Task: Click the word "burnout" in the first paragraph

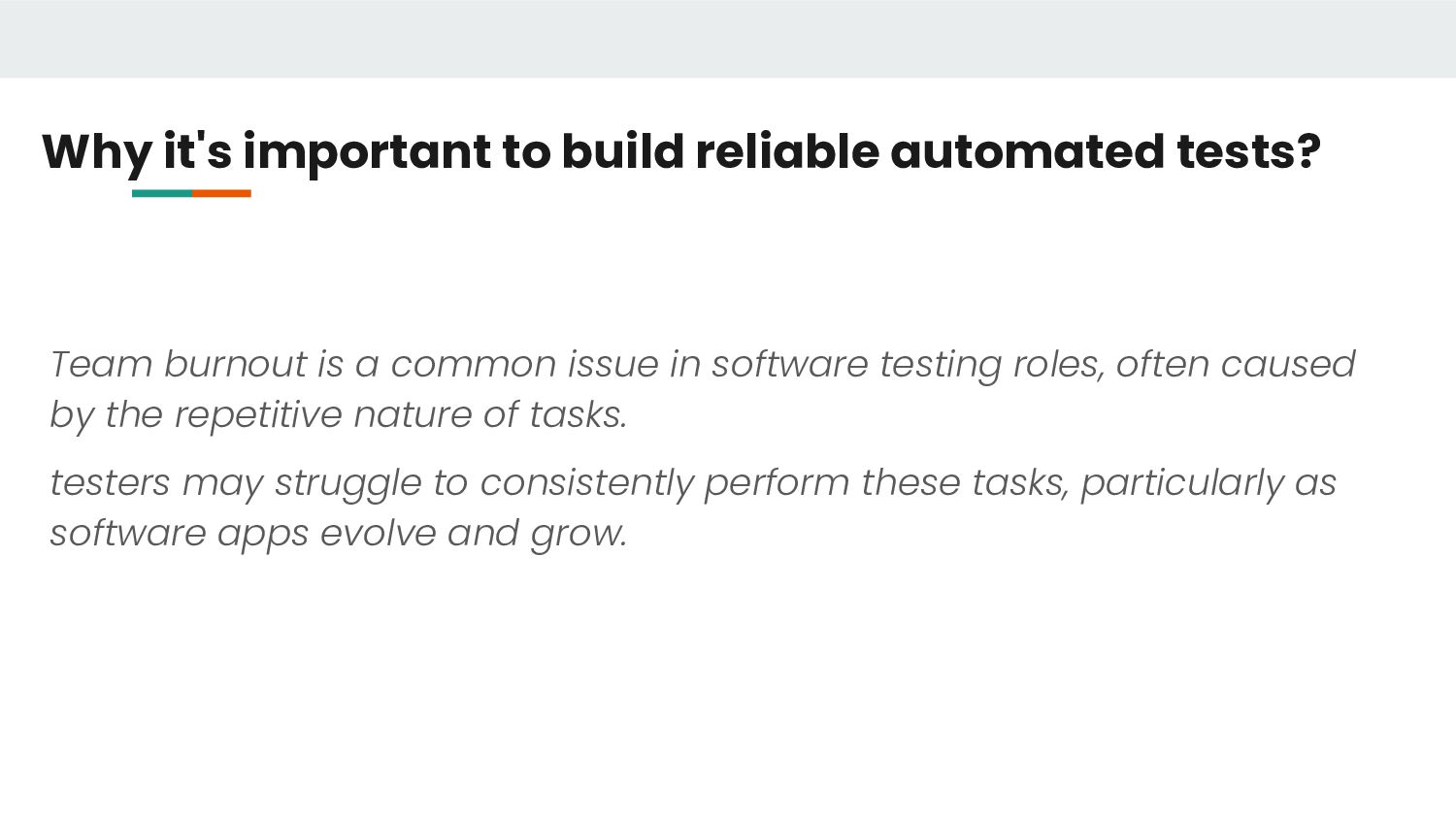Action: point(235,365)
